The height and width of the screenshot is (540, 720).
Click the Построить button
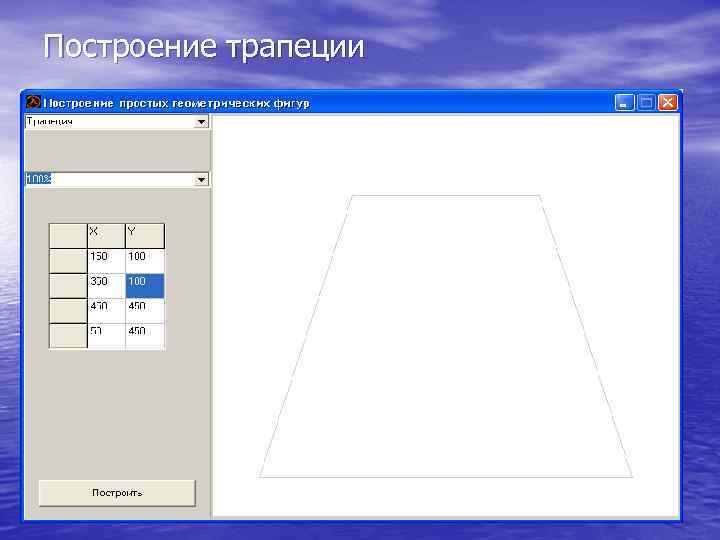pyautogui.click(x=117, y=493)
